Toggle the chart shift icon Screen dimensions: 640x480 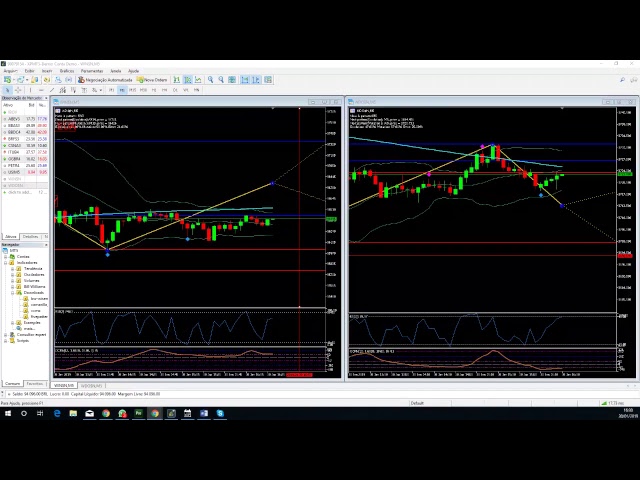(256, 80)
